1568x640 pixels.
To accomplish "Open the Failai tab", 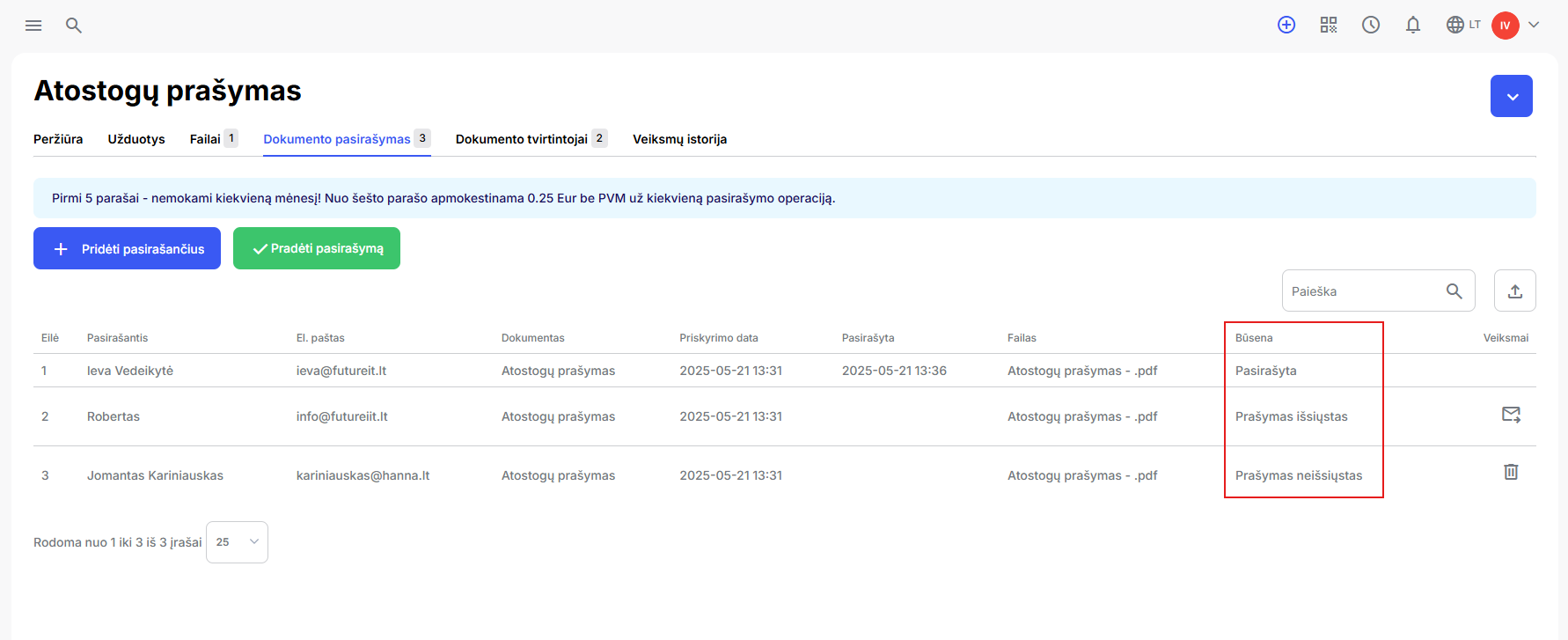I will (214, 139).
